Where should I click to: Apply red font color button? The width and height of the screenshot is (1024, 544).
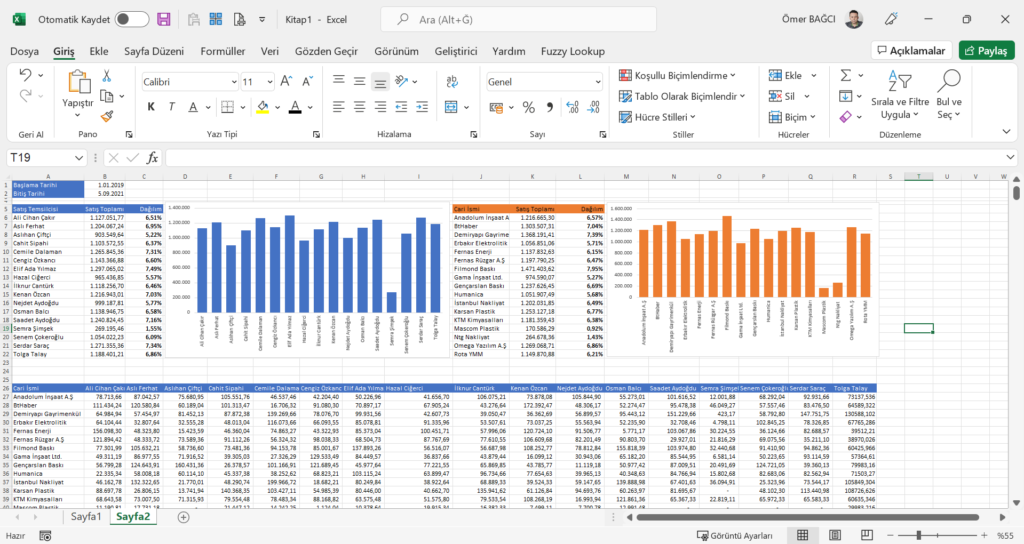(x=295, y=106)
